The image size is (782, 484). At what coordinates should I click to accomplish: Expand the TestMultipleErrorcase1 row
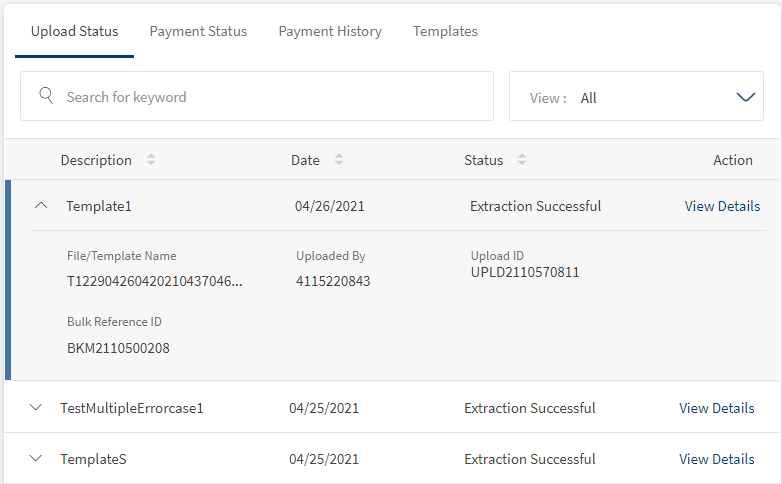(37, 408)
